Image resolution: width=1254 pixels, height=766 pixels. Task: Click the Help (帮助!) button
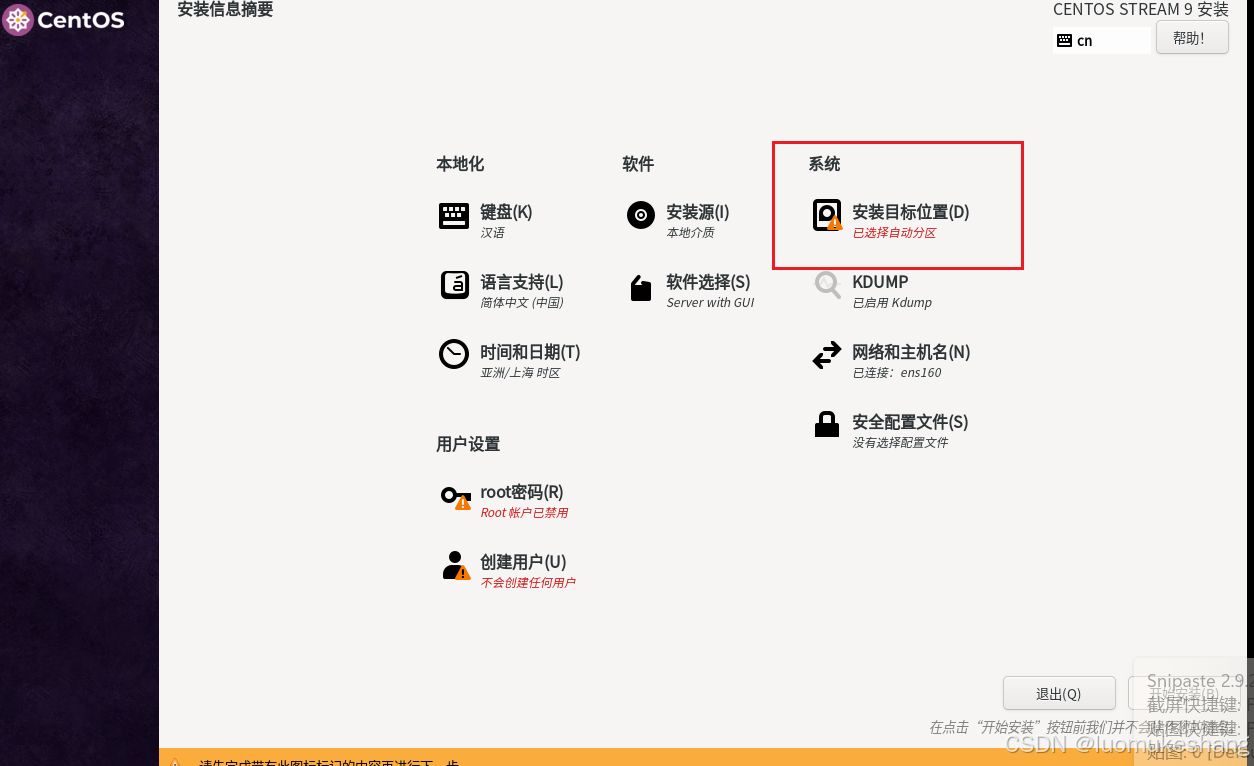click(x=1192, y=38)
